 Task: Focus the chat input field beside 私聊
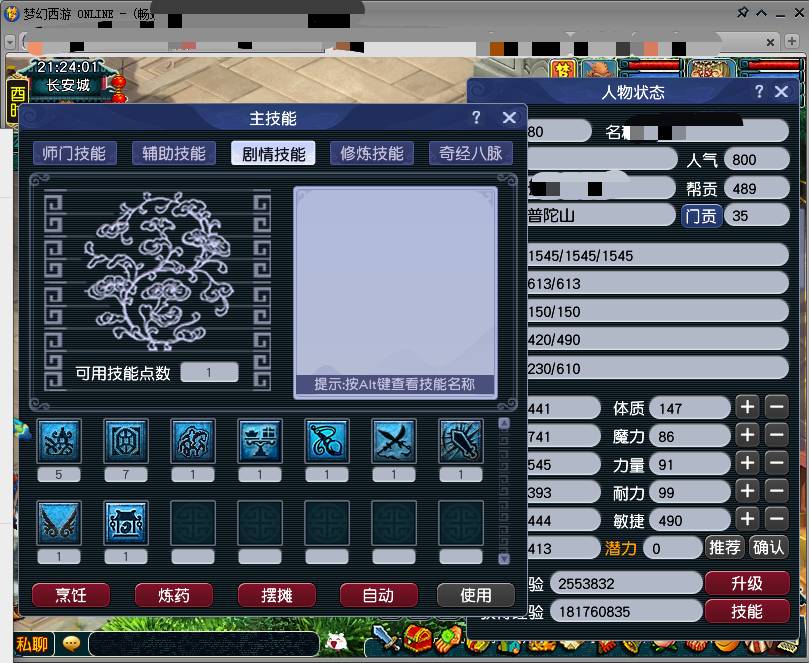point(204,644)
